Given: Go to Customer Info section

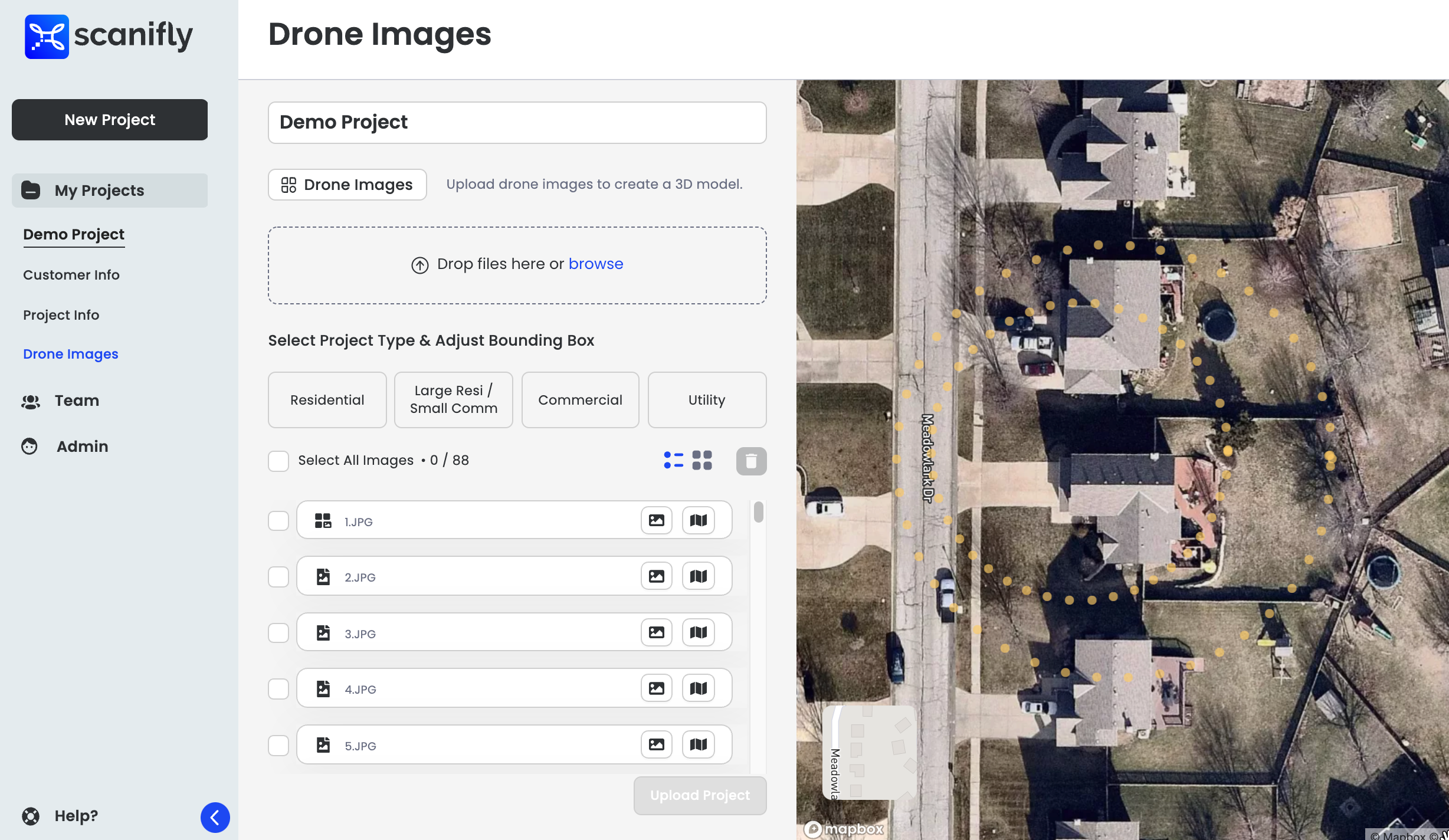Looking at the screenshot, I should (71, 275).
